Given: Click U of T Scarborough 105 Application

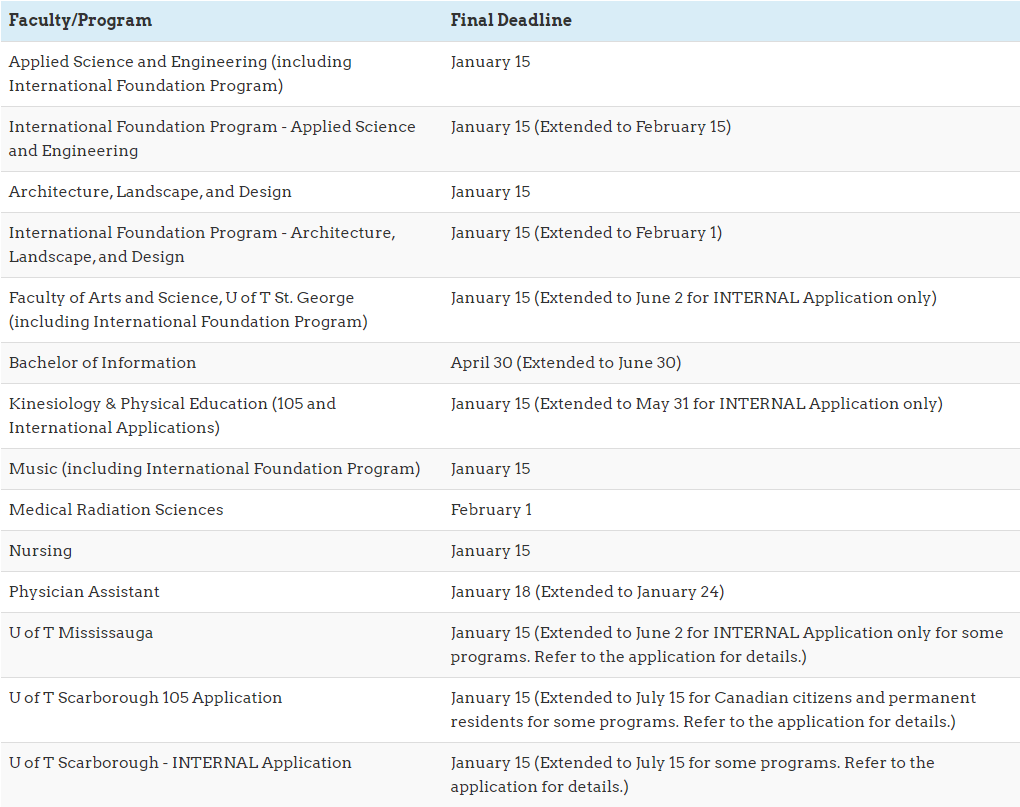Looking at the screenshot, I should pos(145,698).
